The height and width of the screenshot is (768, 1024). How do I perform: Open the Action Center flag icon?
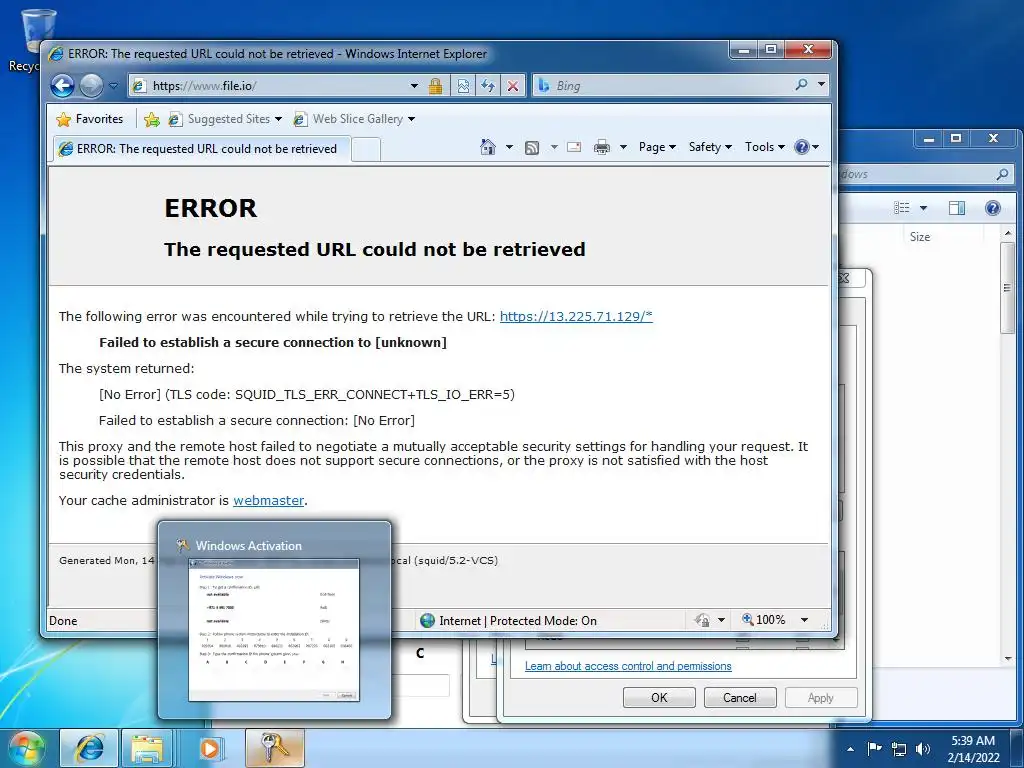[x=874, y=748]
